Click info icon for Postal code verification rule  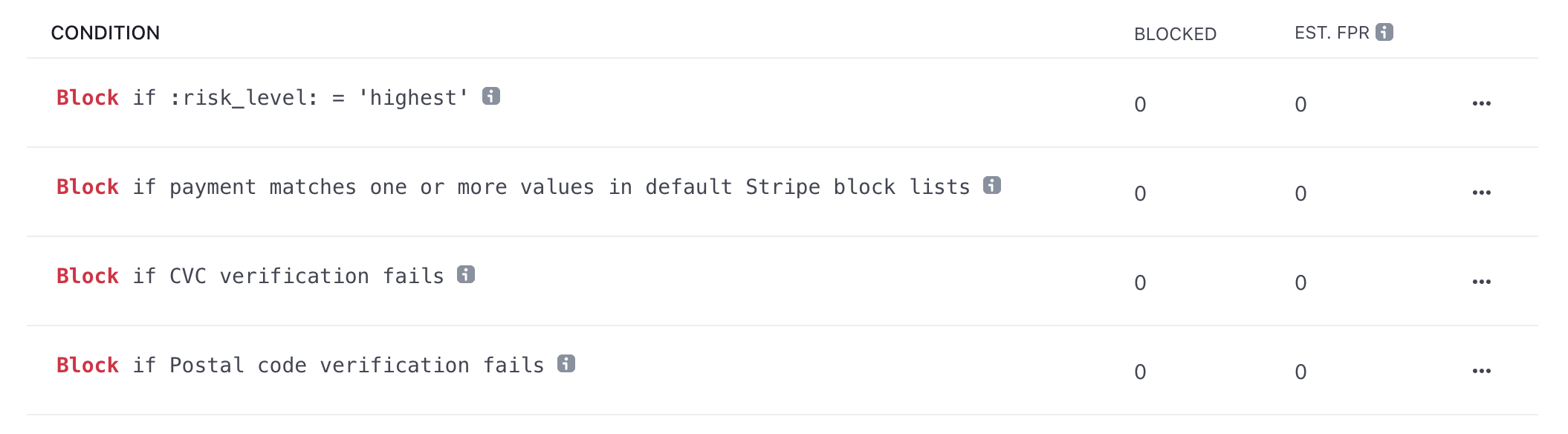566,363
